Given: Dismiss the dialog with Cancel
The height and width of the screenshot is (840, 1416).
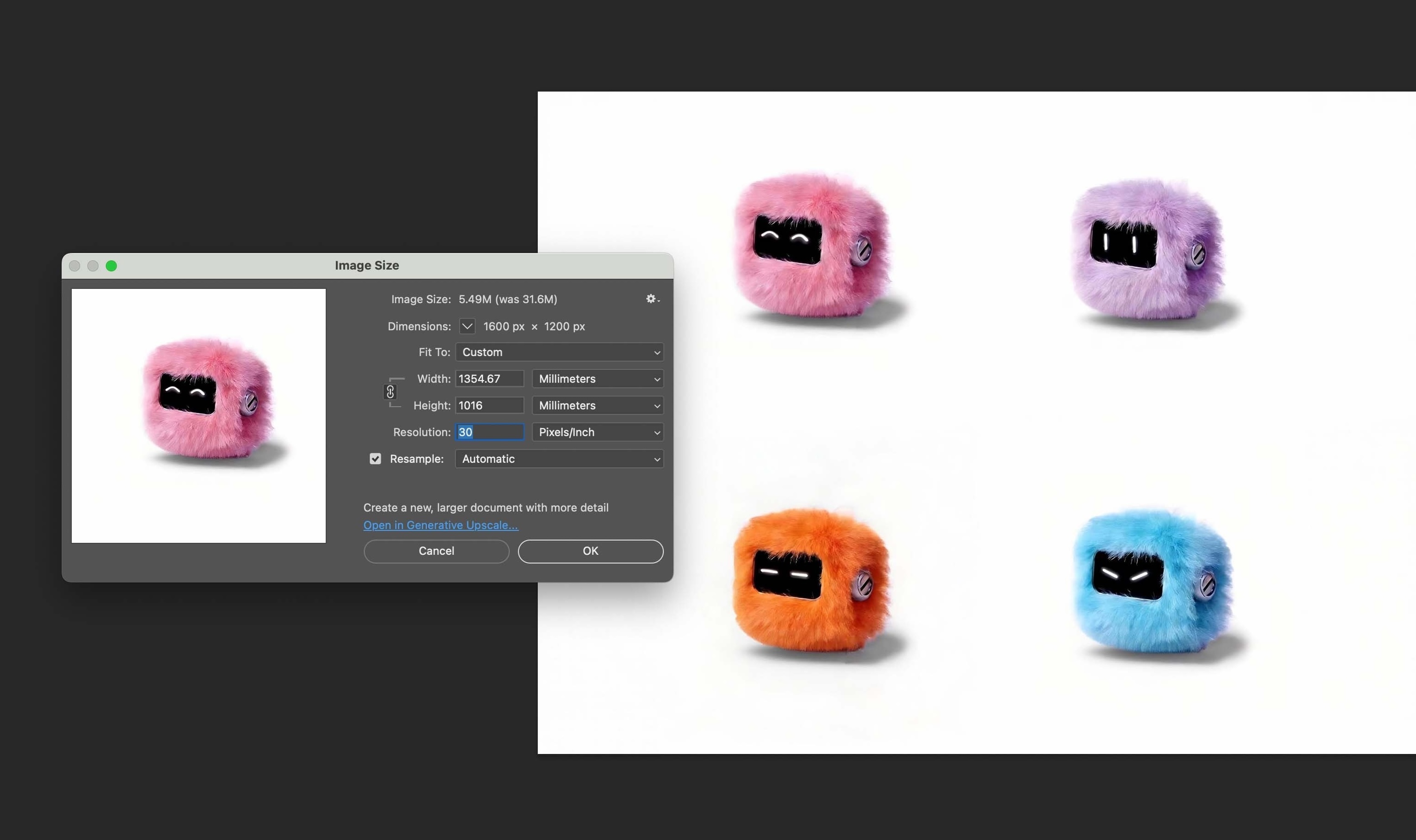Looking at the screenshot, I should point(436,551).
